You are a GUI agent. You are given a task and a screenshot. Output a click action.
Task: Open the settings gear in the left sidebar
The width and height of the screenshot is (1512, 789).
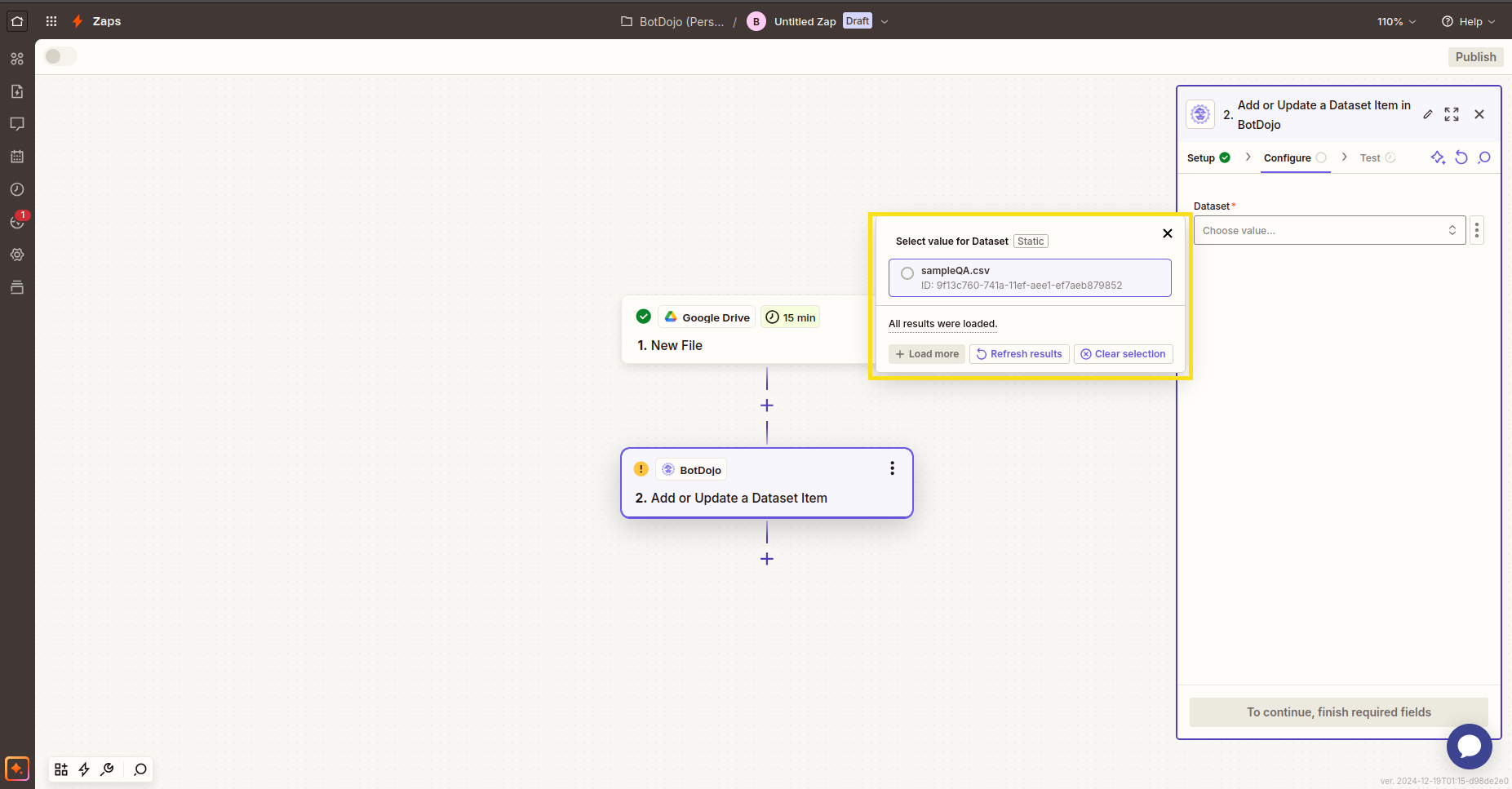pyautogui.click(x=17, y=255)
